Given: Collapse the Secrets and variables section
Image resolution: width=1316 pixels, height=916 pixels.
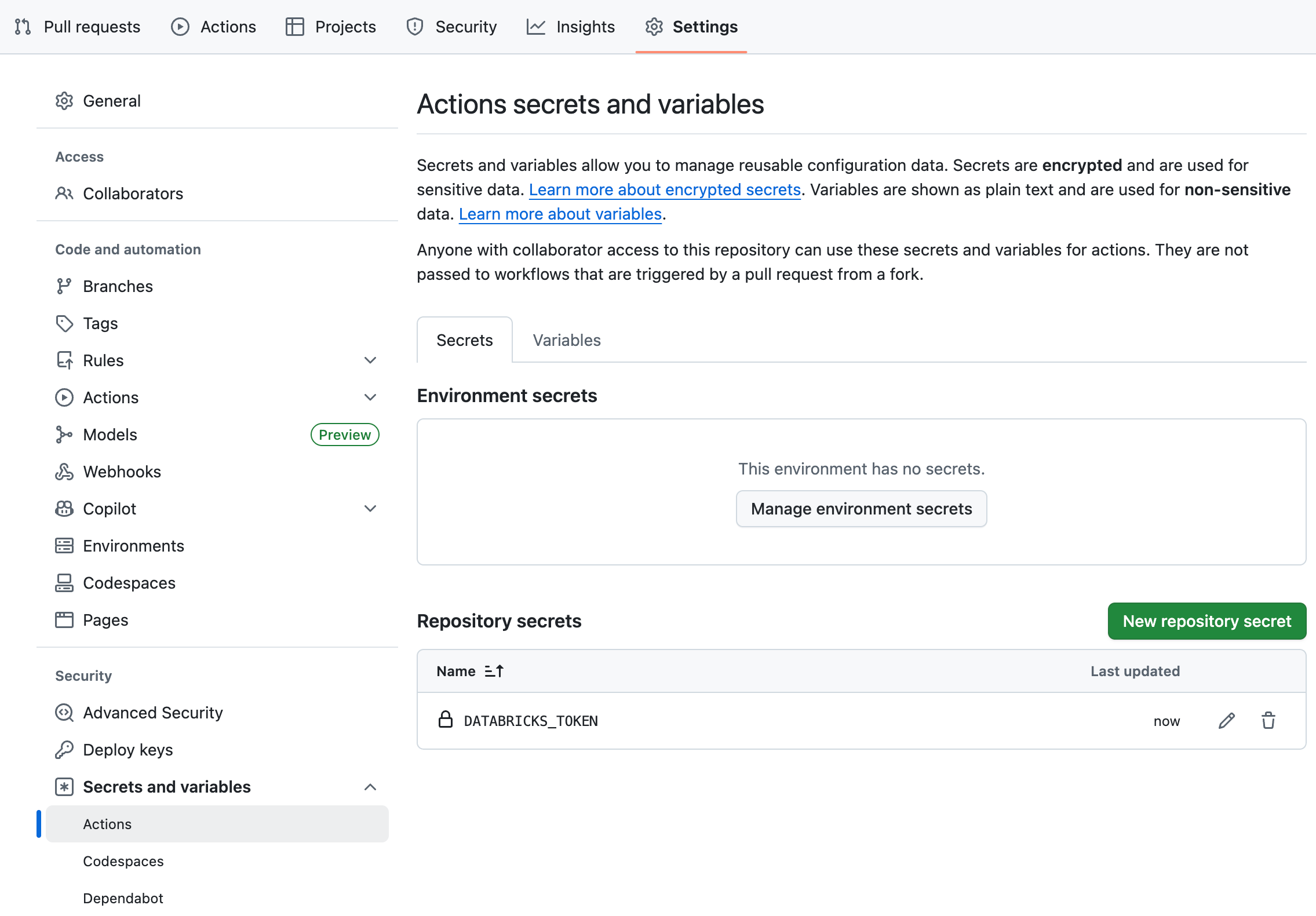Looking at the screenshot, I should (x=370, y=787).
